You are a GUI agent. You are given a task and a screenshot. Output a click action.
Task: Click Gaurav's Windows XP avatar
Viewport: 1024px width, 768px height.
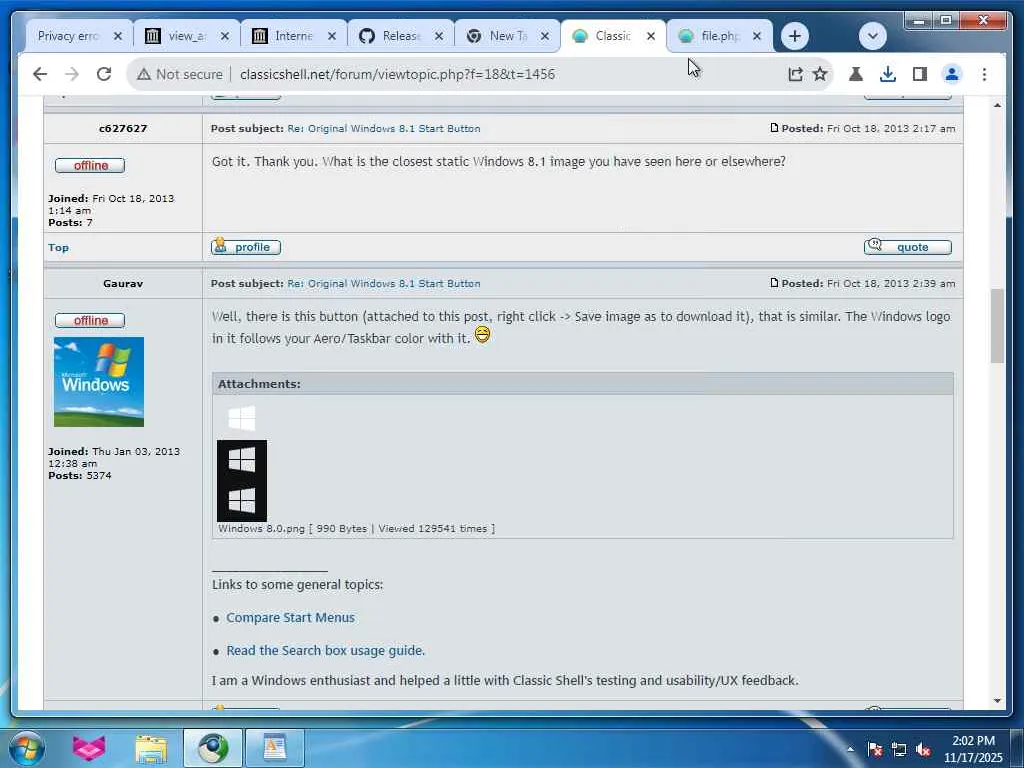(99, 381)
